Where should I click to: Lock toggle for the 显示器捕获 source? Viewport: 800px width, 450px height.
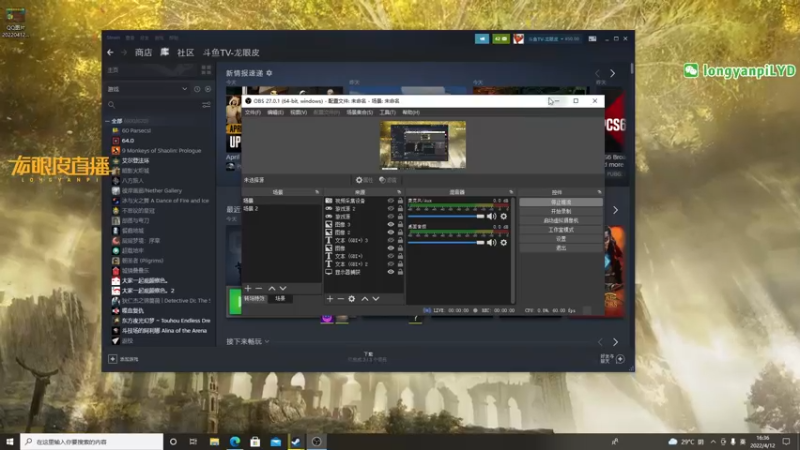400,272
